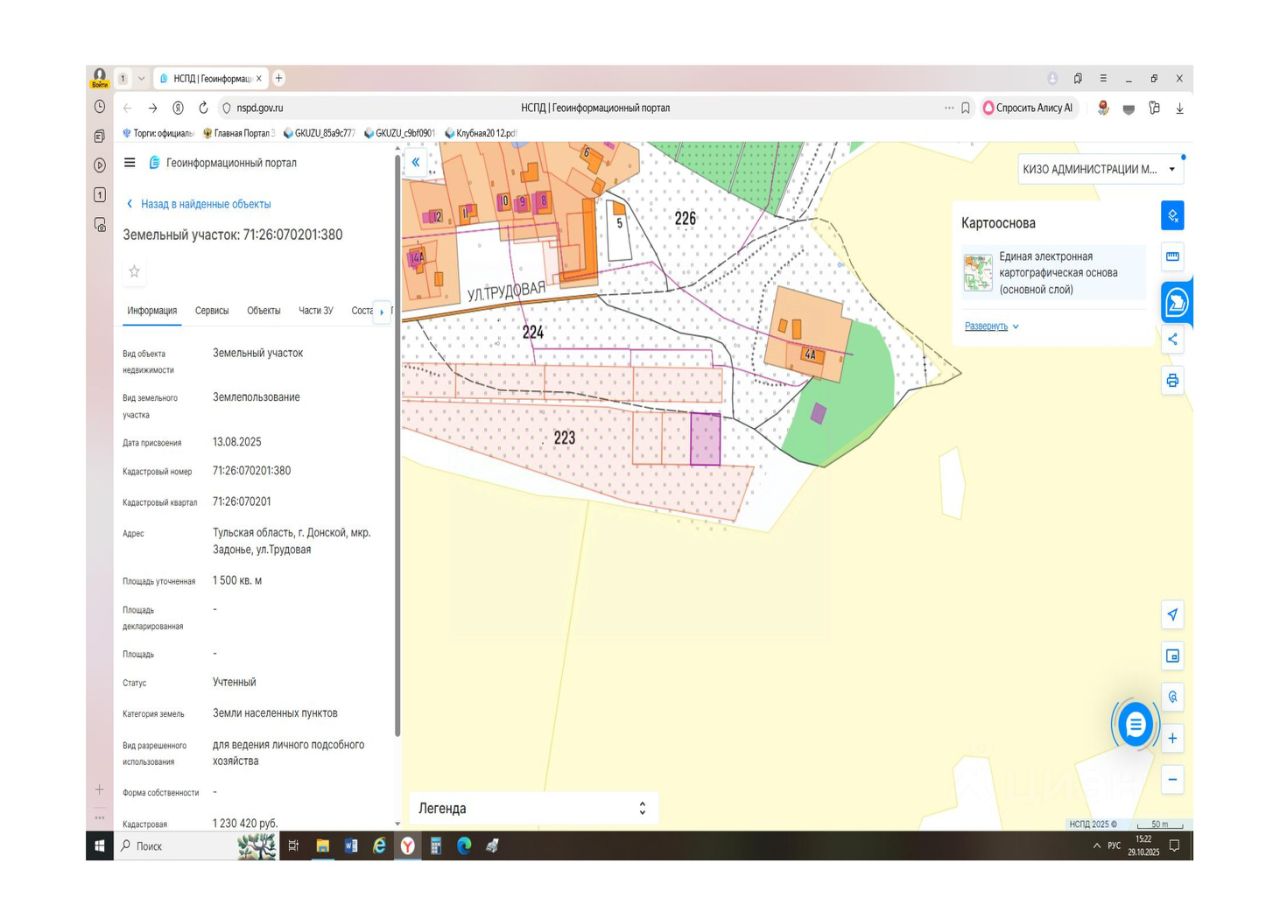Expand the Легенда panel
This screenshot has height=905, width=1280.
642,808
